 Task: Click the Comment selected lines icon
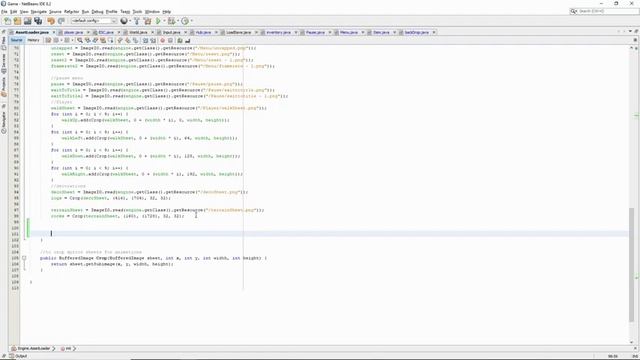[180, 40]
